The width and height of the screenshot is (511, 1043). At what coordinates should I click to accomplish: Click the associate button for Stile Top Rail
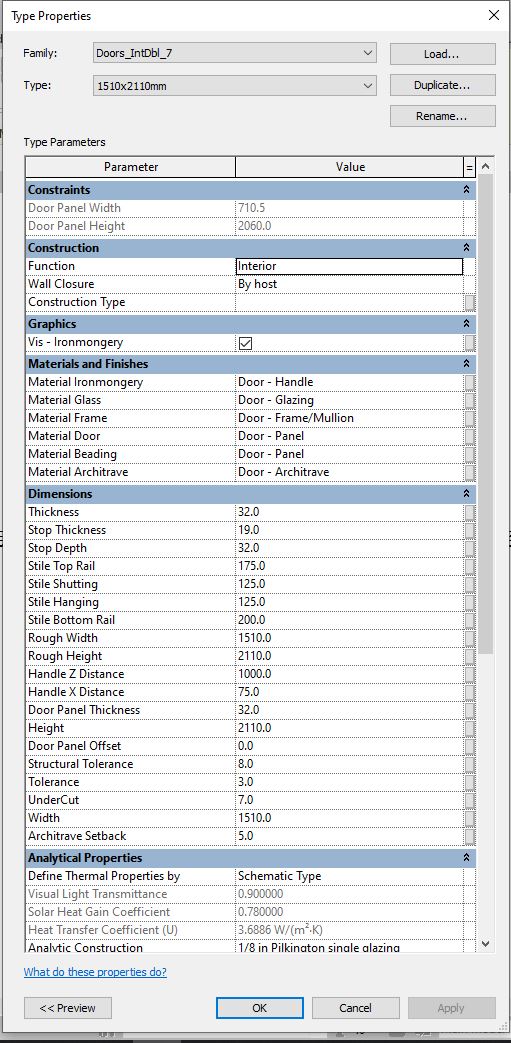(x=470, y=566)
